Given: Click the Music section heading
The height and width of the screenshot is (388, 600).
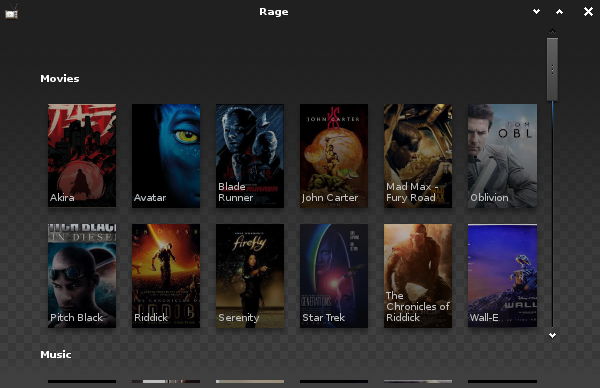Looking at the screenshot, I should coord(56,354).
